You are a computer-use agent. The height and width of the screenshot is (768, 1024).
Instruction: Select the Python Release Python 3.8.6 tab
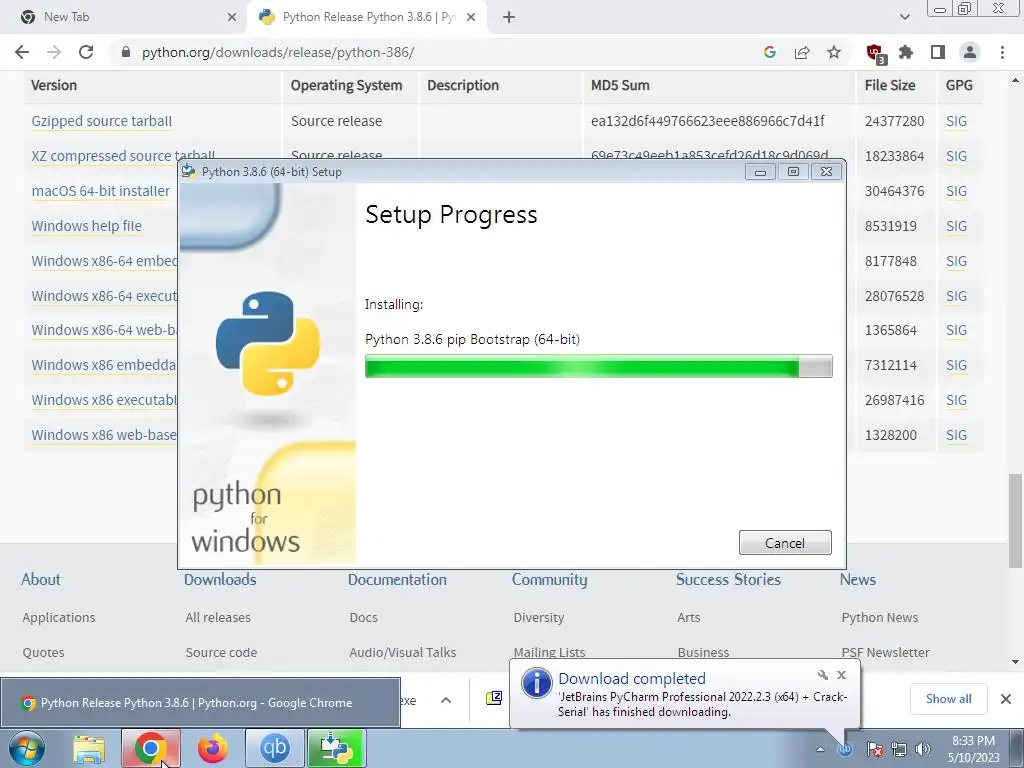coord(368,18)
